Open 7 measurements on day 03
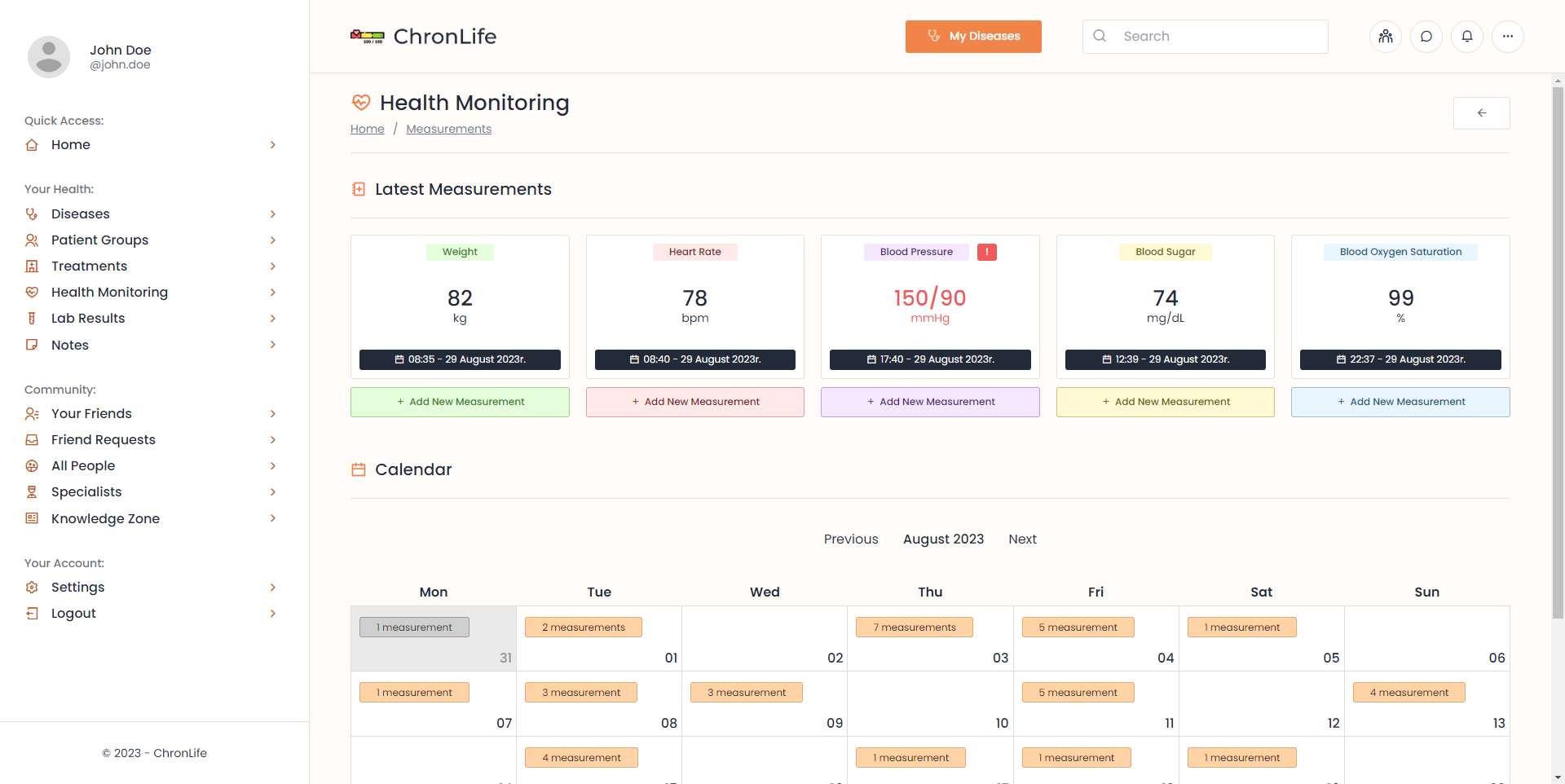Viewport: 1565px width, 784px height. point(915,628)
